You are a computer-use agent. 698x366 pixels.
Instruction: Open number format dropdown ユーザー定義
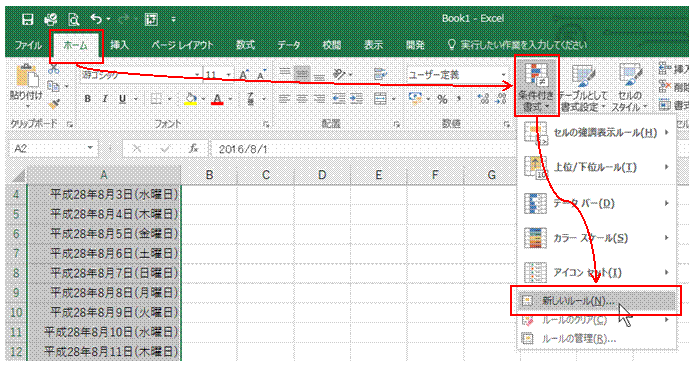tap(503, 75)
